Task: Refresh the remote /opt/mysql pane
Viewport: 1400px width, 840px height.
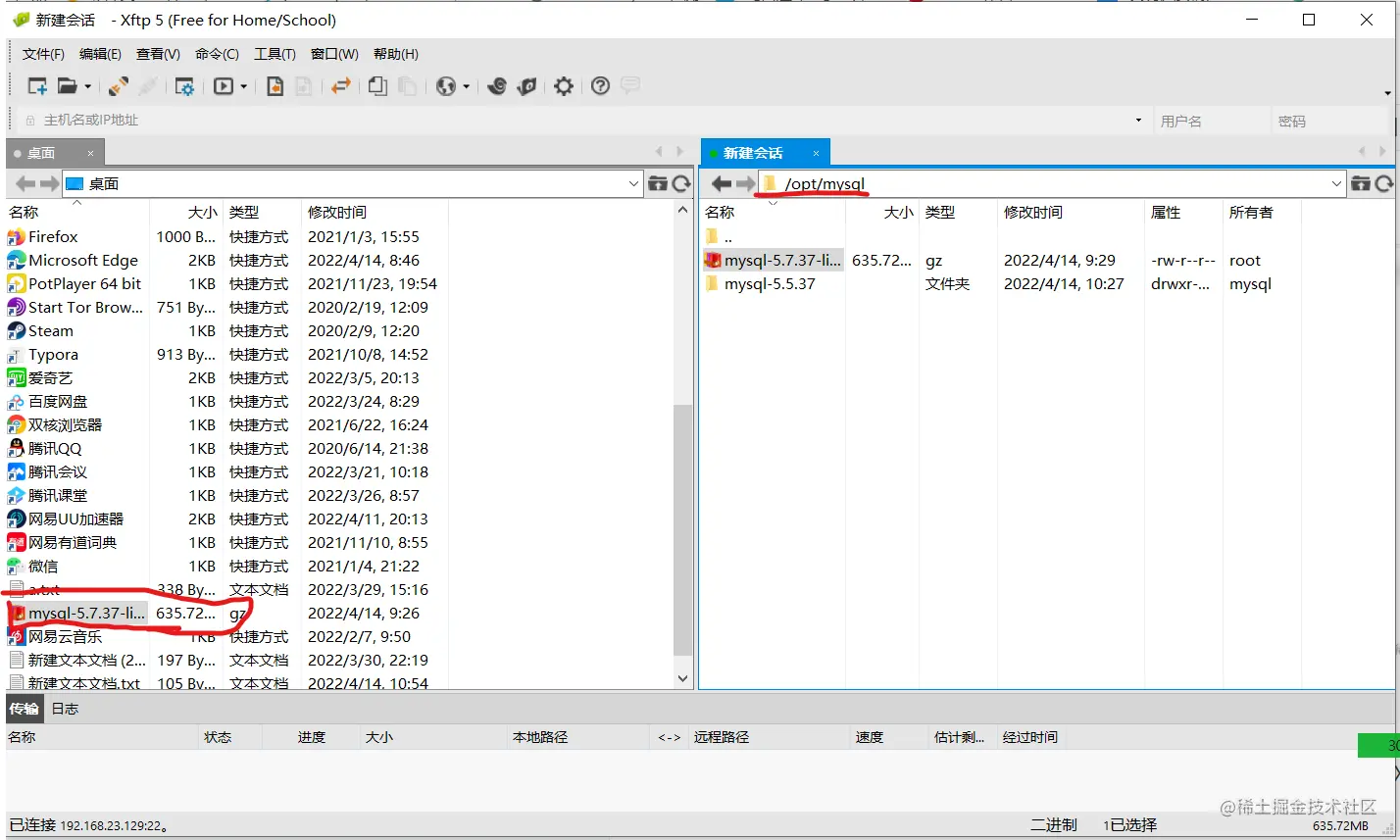Action: pos(1383,183)
